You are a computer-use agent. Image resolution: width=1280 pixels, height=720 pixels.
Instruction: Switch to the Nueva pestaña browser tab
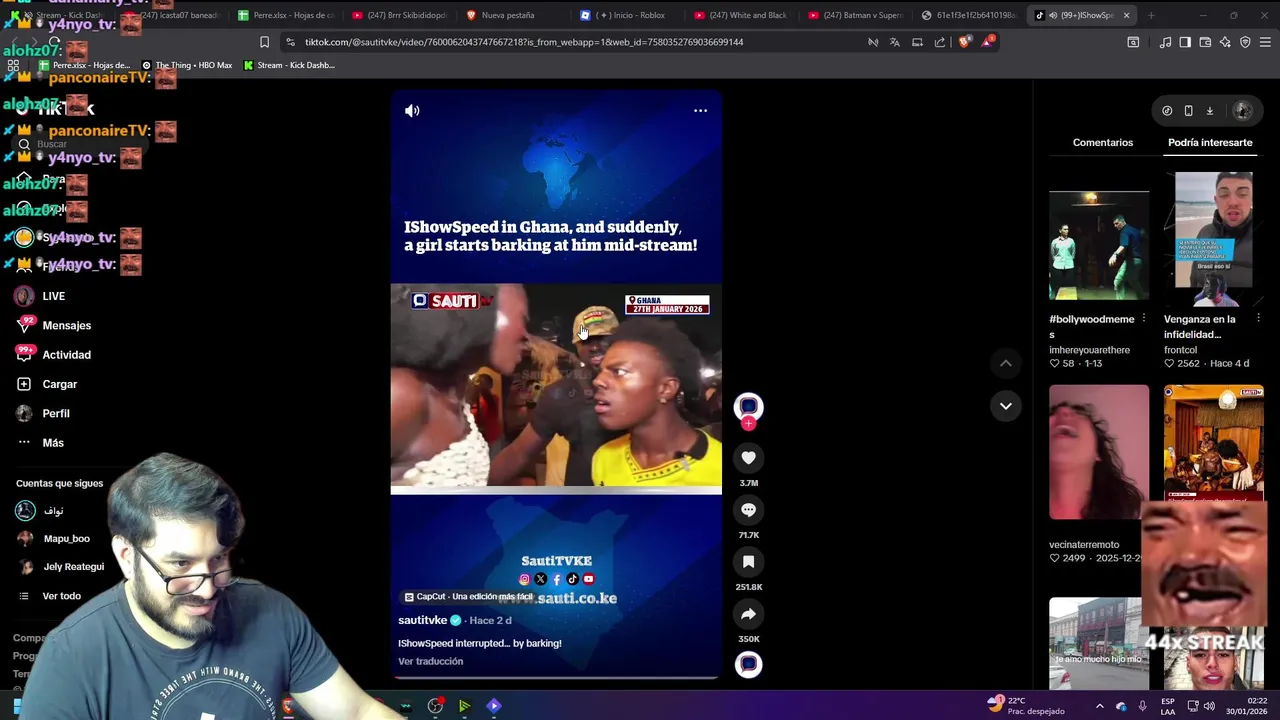coord(509,15)
